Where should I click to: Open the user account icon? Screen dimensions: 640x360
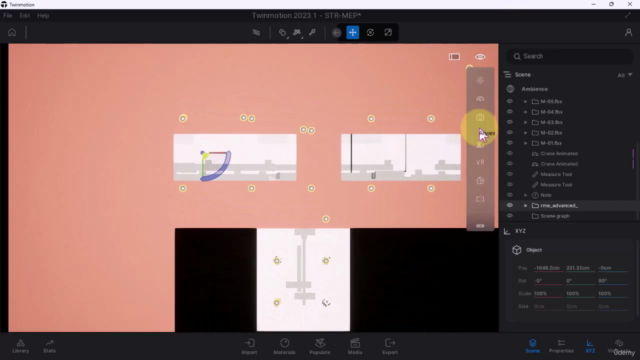(x=629, y=32)
